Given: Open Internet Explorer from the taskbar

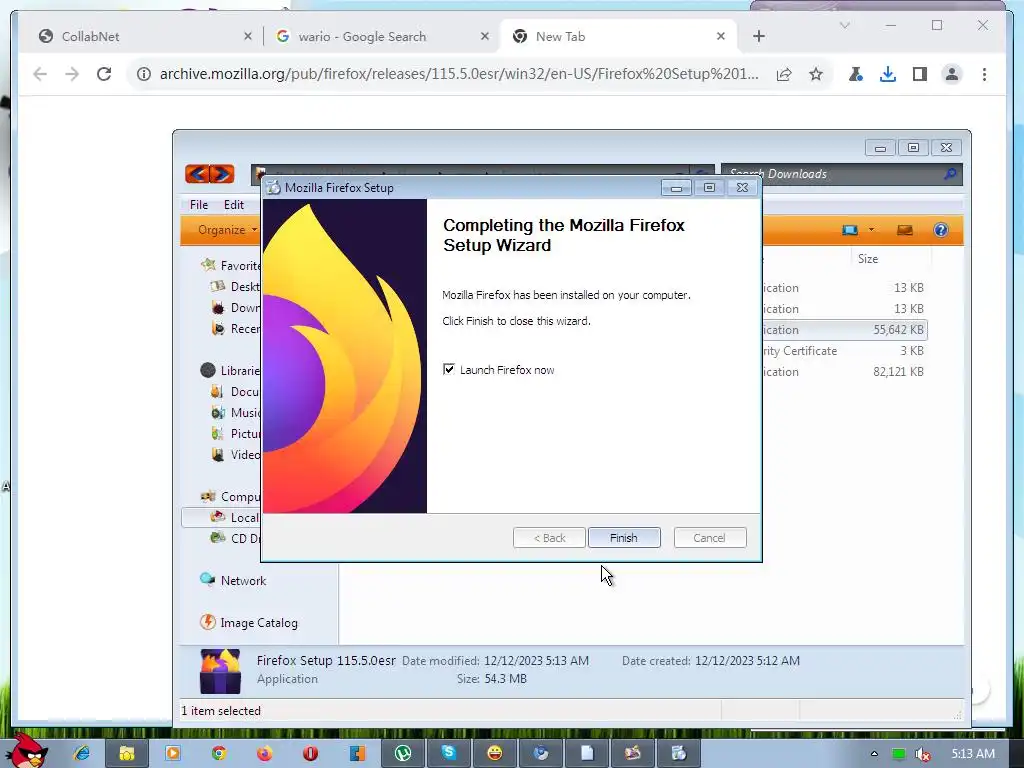Looking at the screenshot, I should [x=82, y=753].
